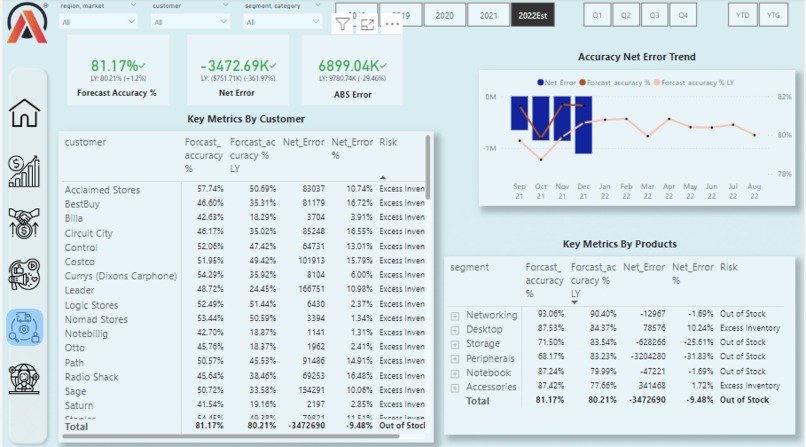Click the Net Error KPI card

tap(237, 70)
